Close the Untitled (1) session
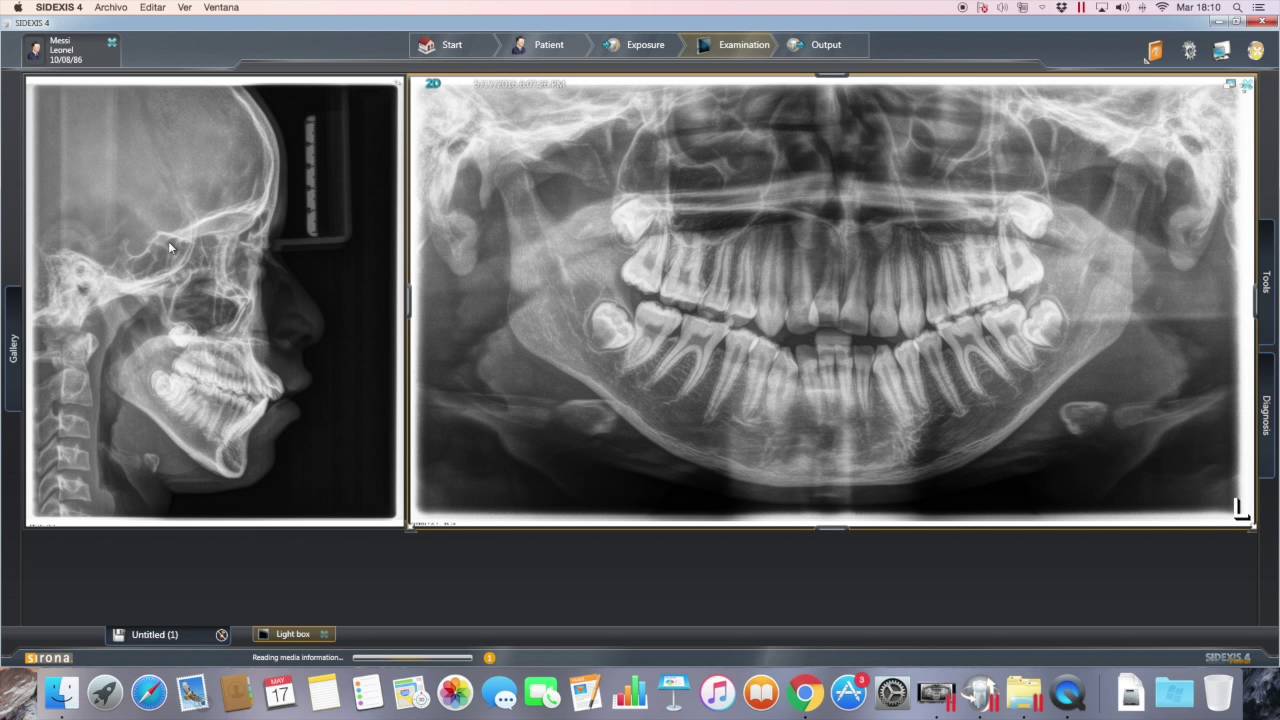The width and height of the screenshot is (1280, 720). point(222,634)
